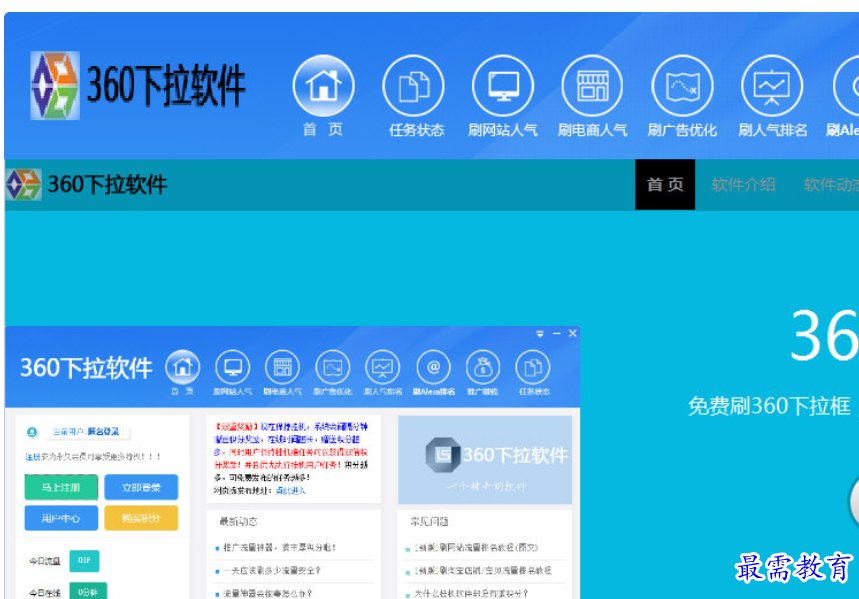Open FAQ 为什么挂机软件却没有送积分
Image resolution: width=859 pixels, height=599 pixels.
point(471,594)
